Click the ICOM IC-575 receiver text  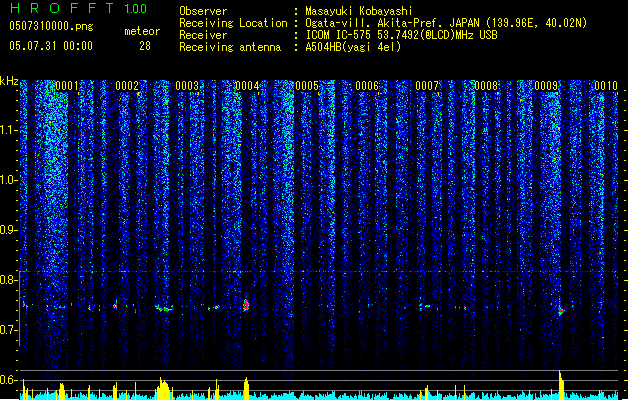pyautogui.click(x=401, y=35)
